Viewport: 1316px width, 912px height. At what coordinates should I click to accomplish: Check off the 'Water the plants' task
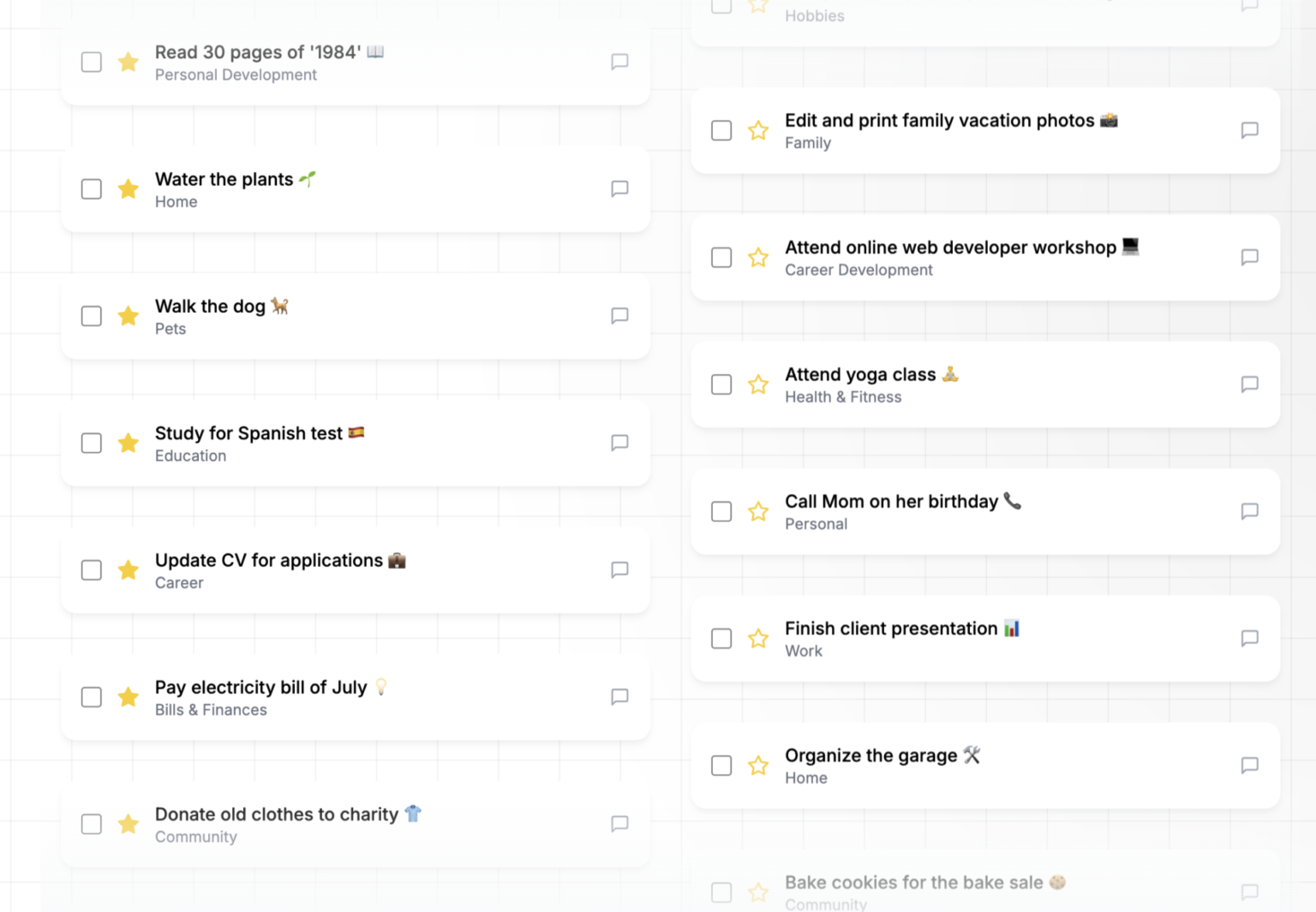91,188
